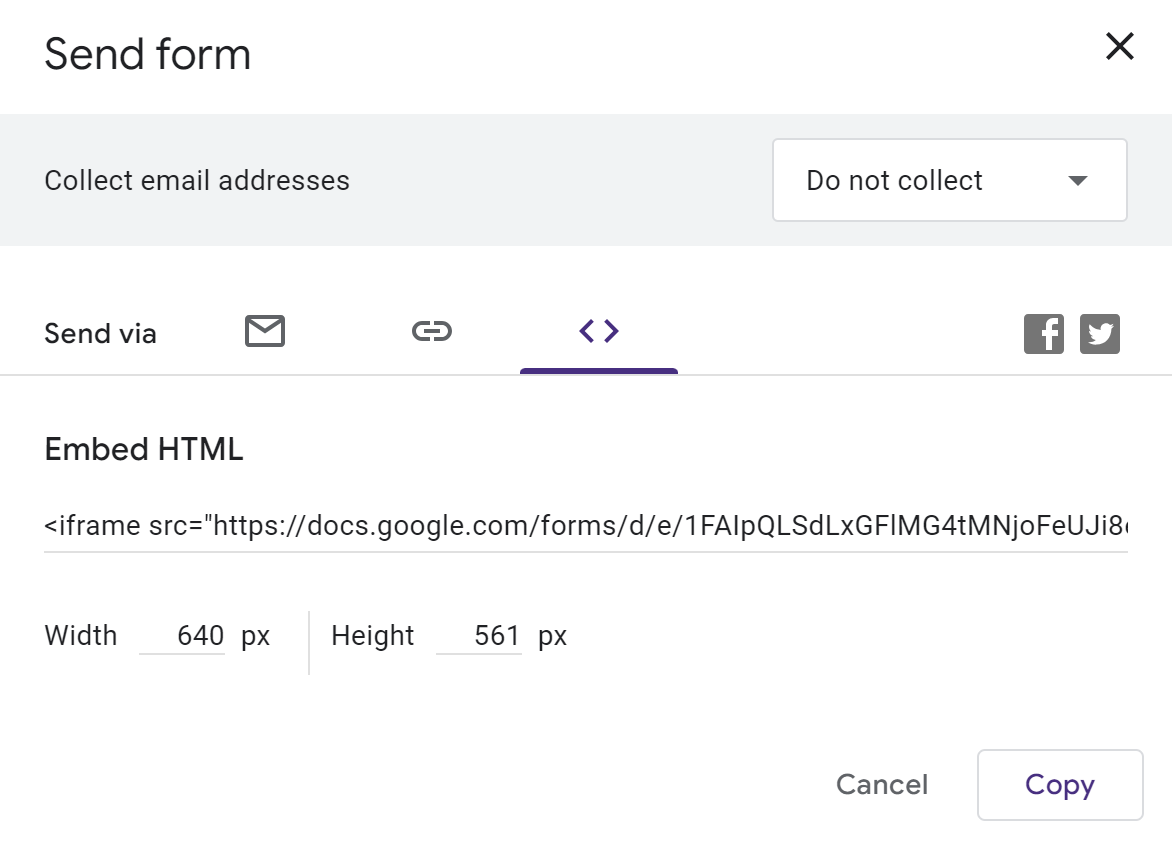Click the Height value field showing 561
Screen dimensions: 1172x845
(x=480, y=636)
